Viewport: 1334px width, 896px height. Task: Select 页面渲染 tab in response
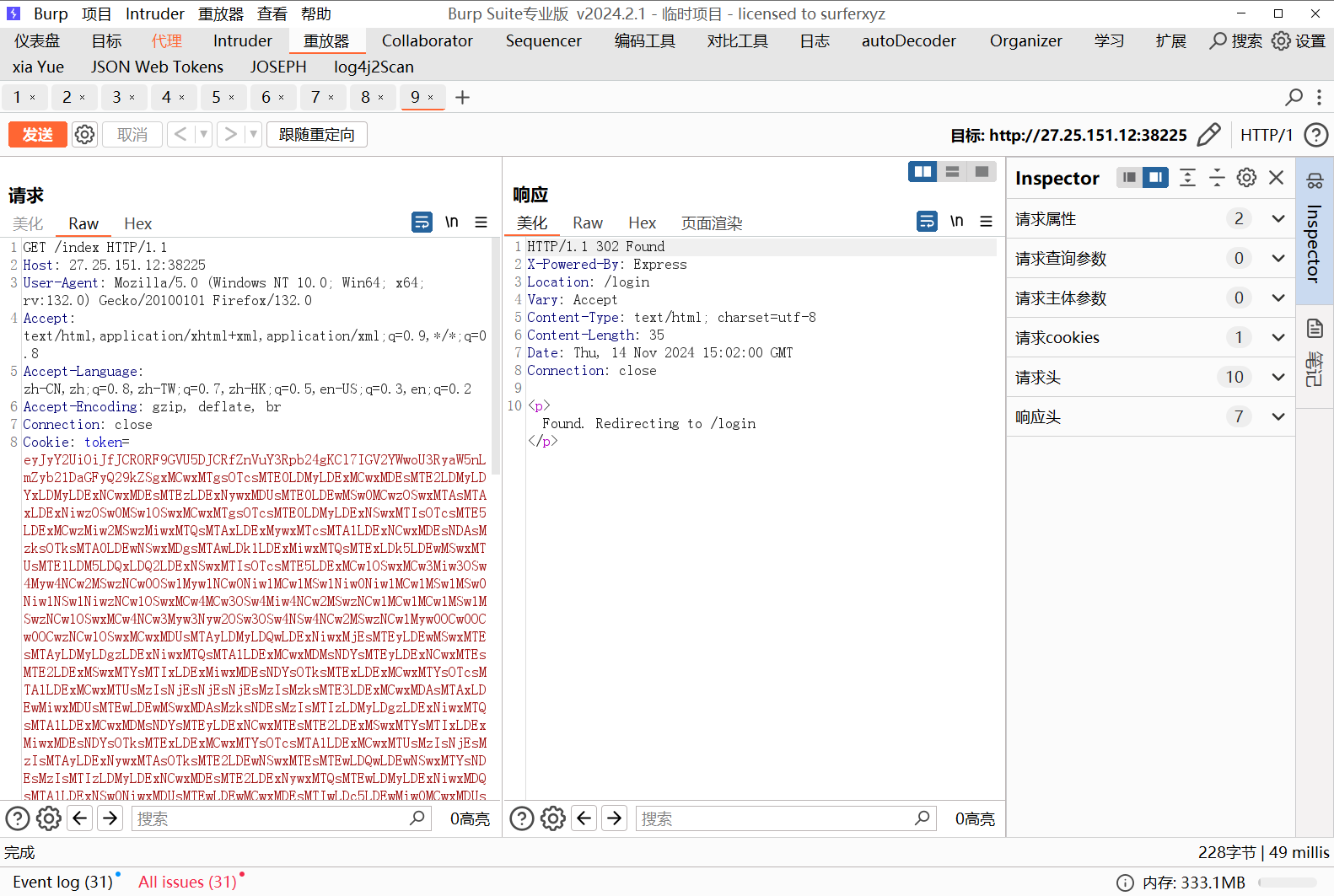pos(712,223)
